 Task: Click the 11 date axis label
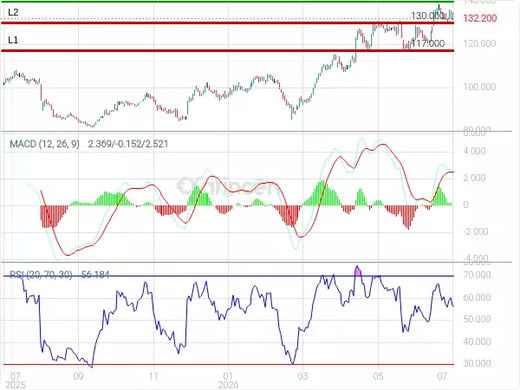153,376
